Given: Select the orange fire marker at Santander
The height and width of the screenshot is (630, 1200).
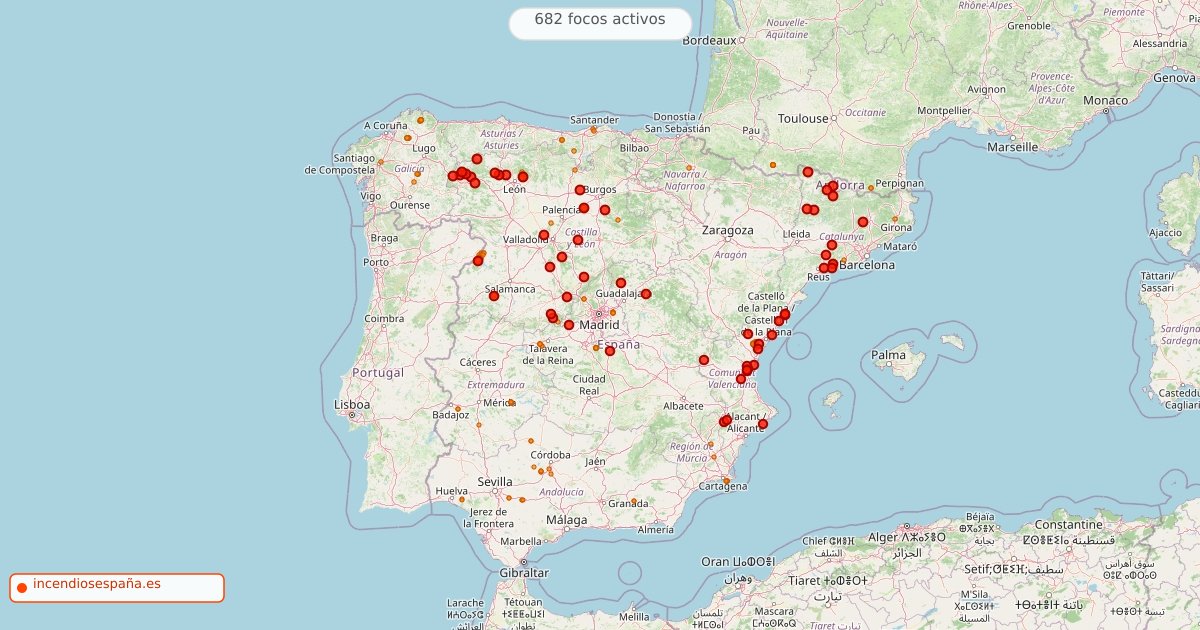Looking at the screenshot, I should (x=593, y=130).
